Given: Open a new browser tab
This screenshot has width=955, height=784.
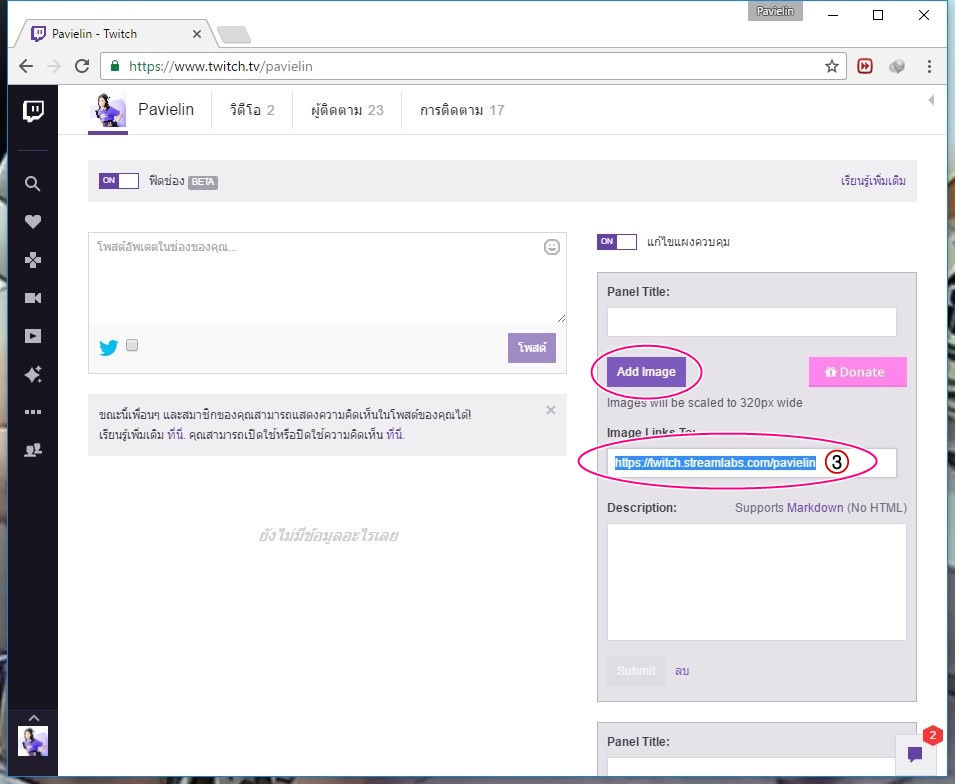Looking at the screenshot, I should (234, 35).
